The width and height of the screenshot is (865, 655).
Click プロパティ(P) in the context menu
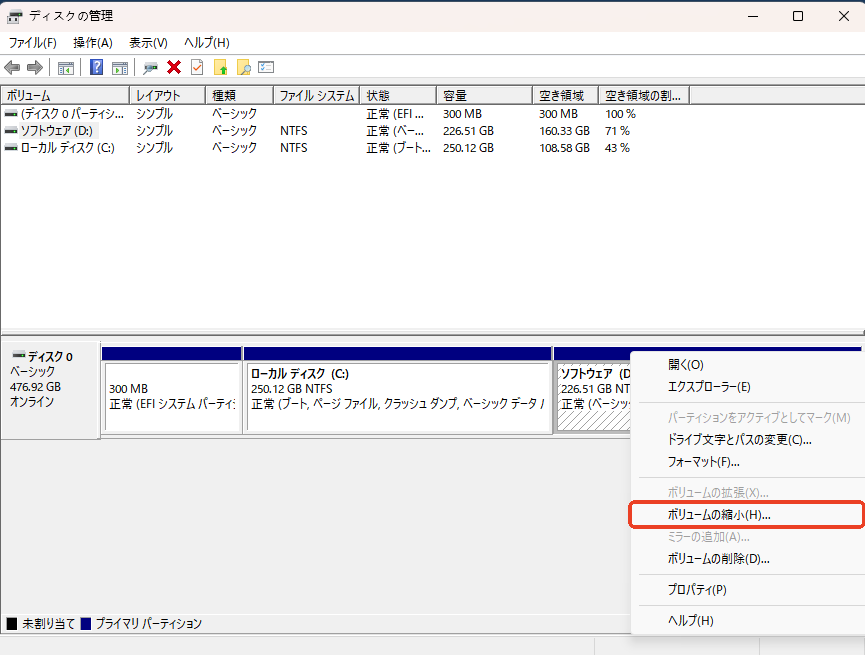click(697, 590)
